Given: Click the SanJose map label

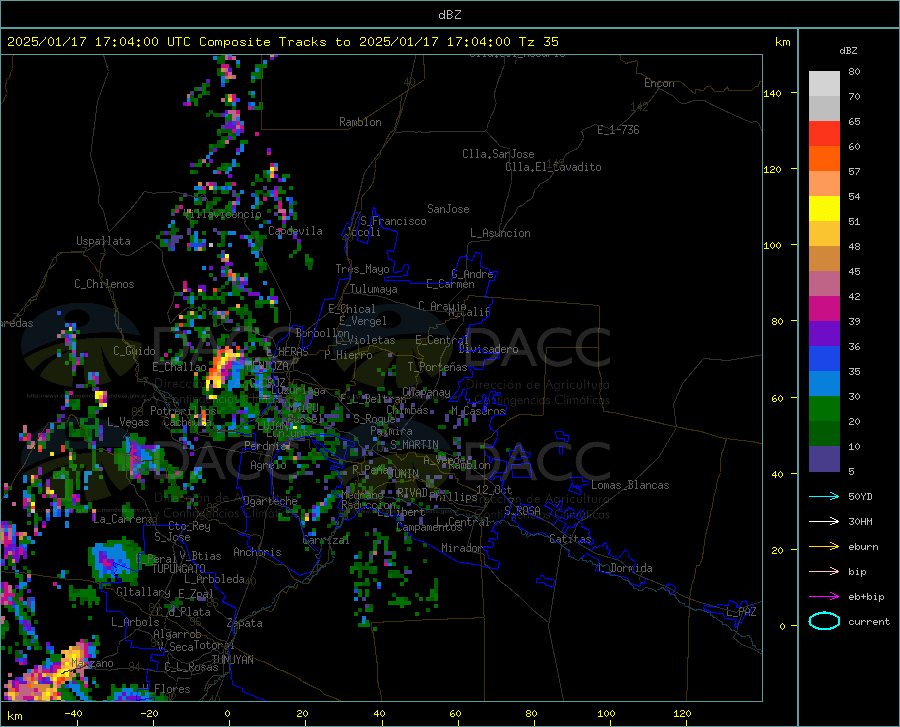Looking at the screenshot, I should pyautogui.click(x=448, y=209).
